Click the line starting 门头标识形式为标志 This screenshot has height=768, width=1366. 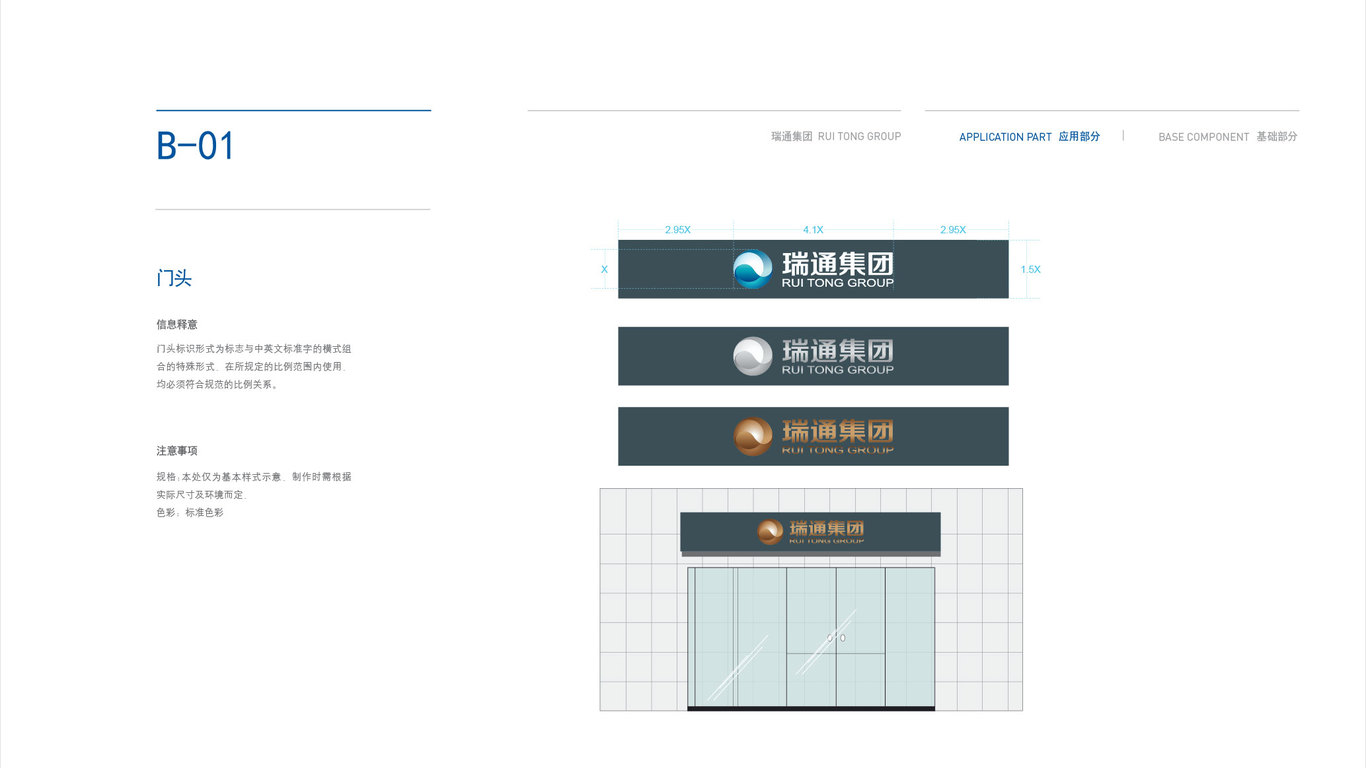click(x=254, y=349)
